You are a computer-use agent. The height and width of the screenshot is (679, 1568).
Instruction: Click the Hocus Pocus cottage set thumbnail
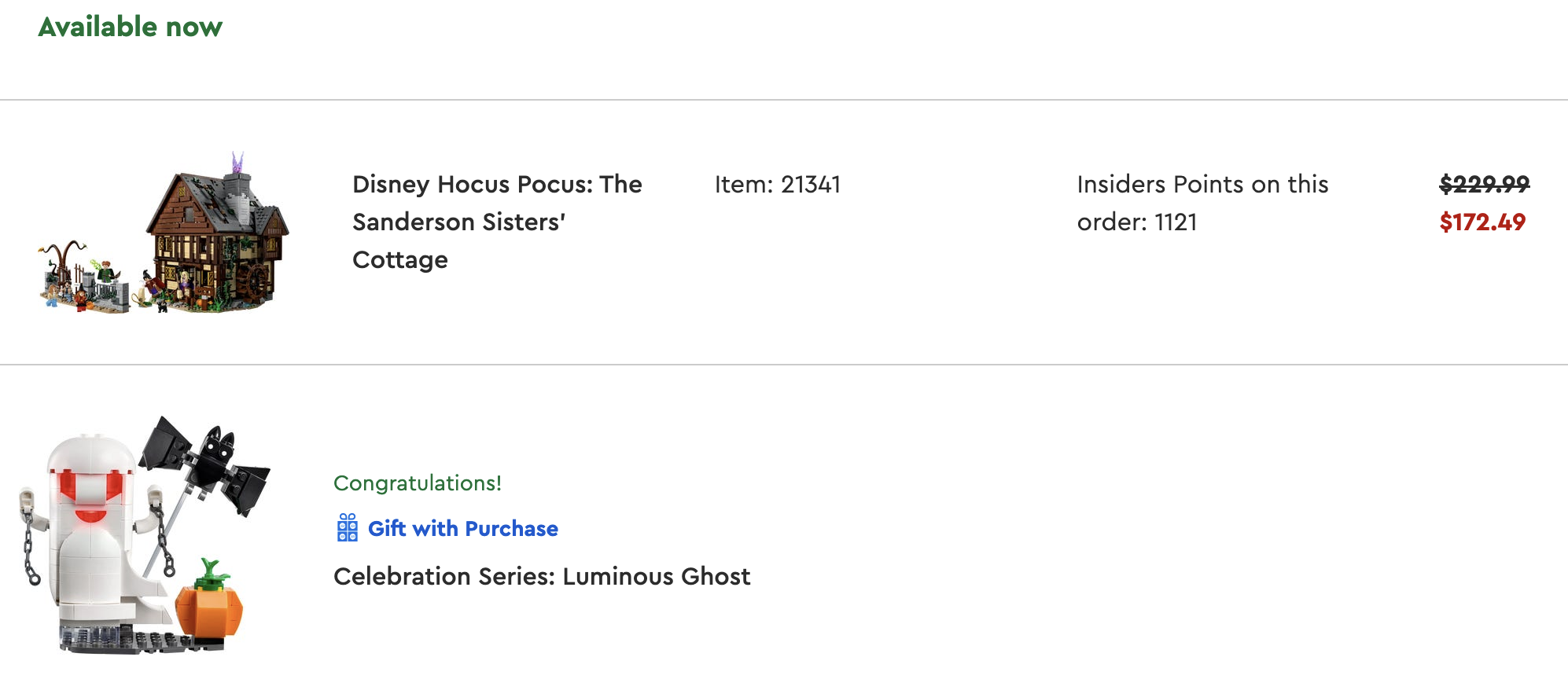[165, 234]
